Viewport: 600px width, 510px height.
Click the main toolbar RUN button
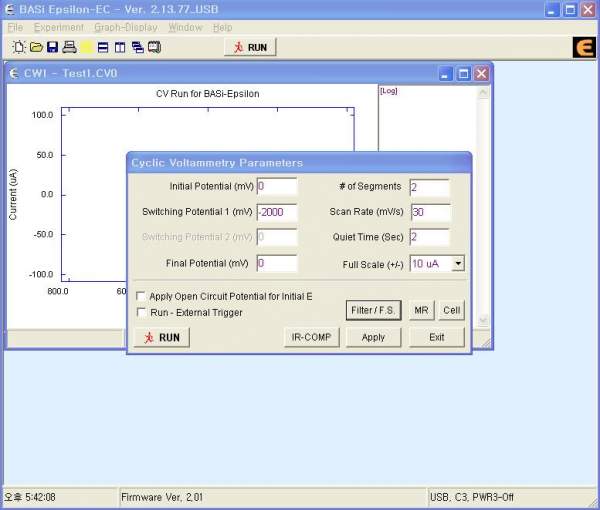tap(250, 47)
